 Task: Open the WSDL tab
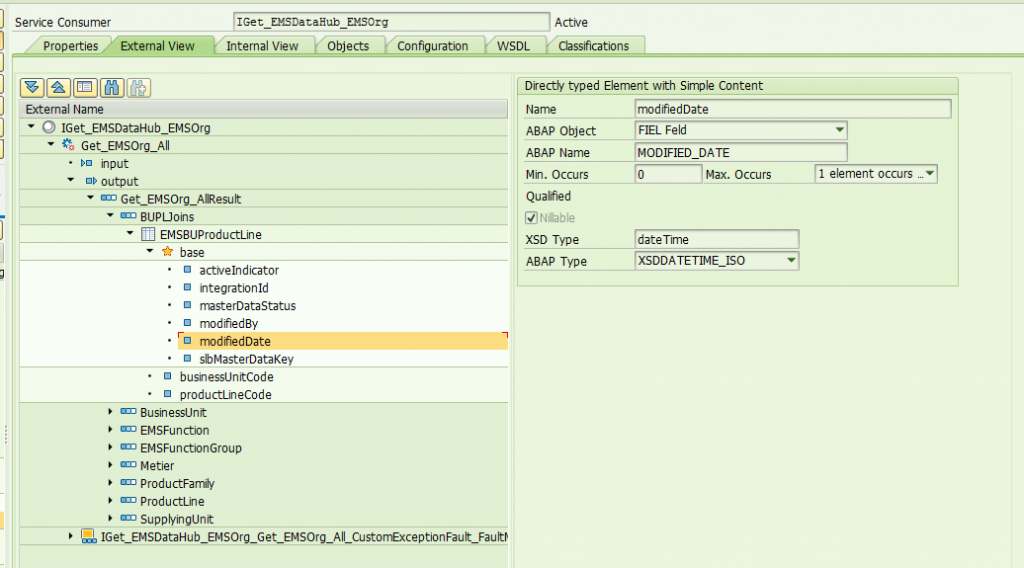click(x=513, y=46)
